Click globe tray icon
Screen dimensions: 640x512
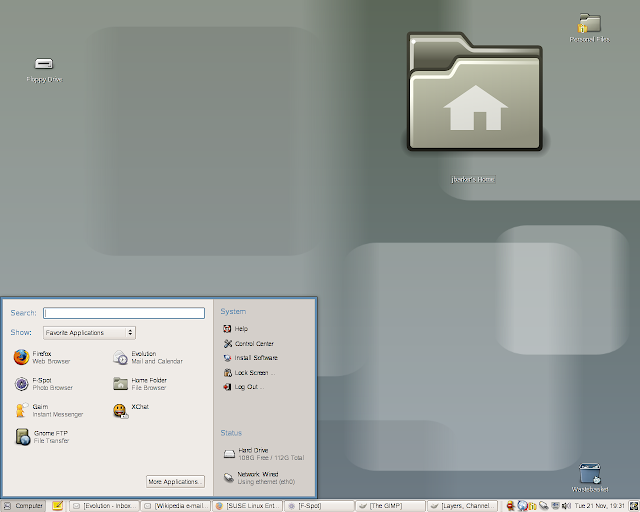pos(522,506)
